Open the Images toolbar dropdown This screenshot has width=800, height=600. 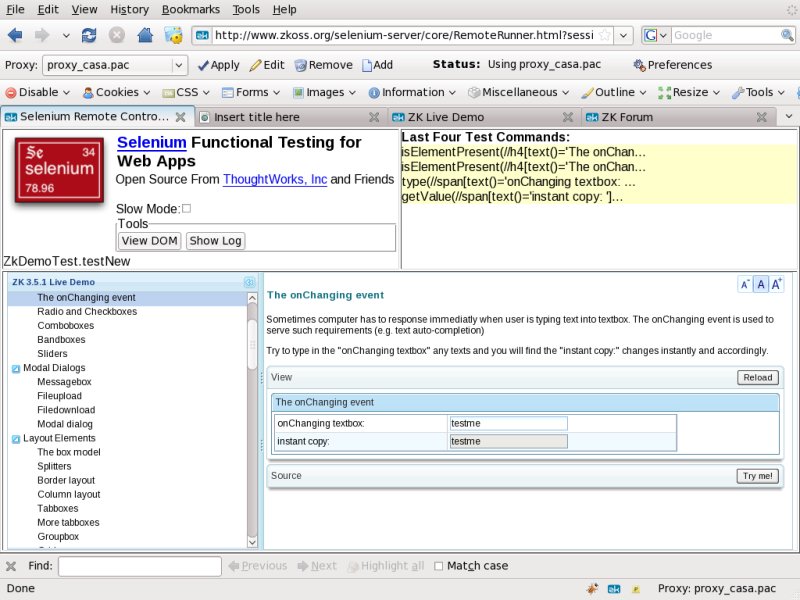pos(324,92)
